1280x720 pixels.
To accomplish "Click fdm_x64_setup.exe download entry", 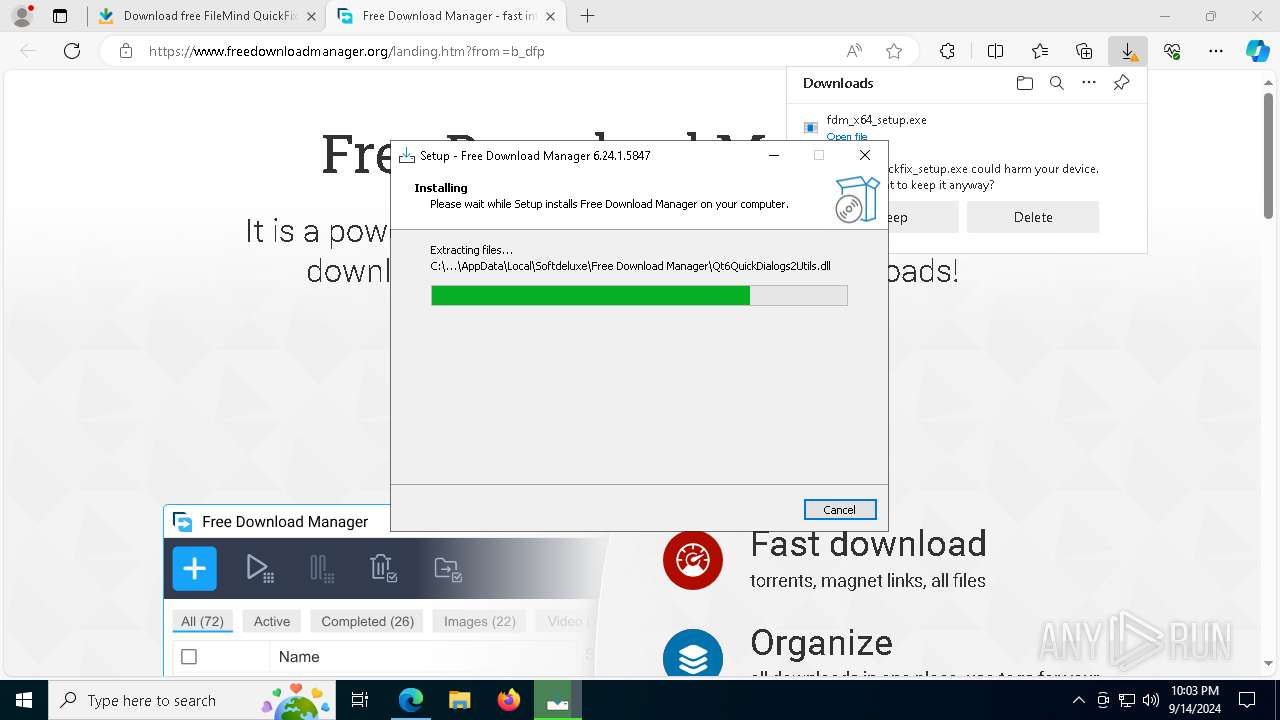I will pyautogui.click(x=876, y=120).
